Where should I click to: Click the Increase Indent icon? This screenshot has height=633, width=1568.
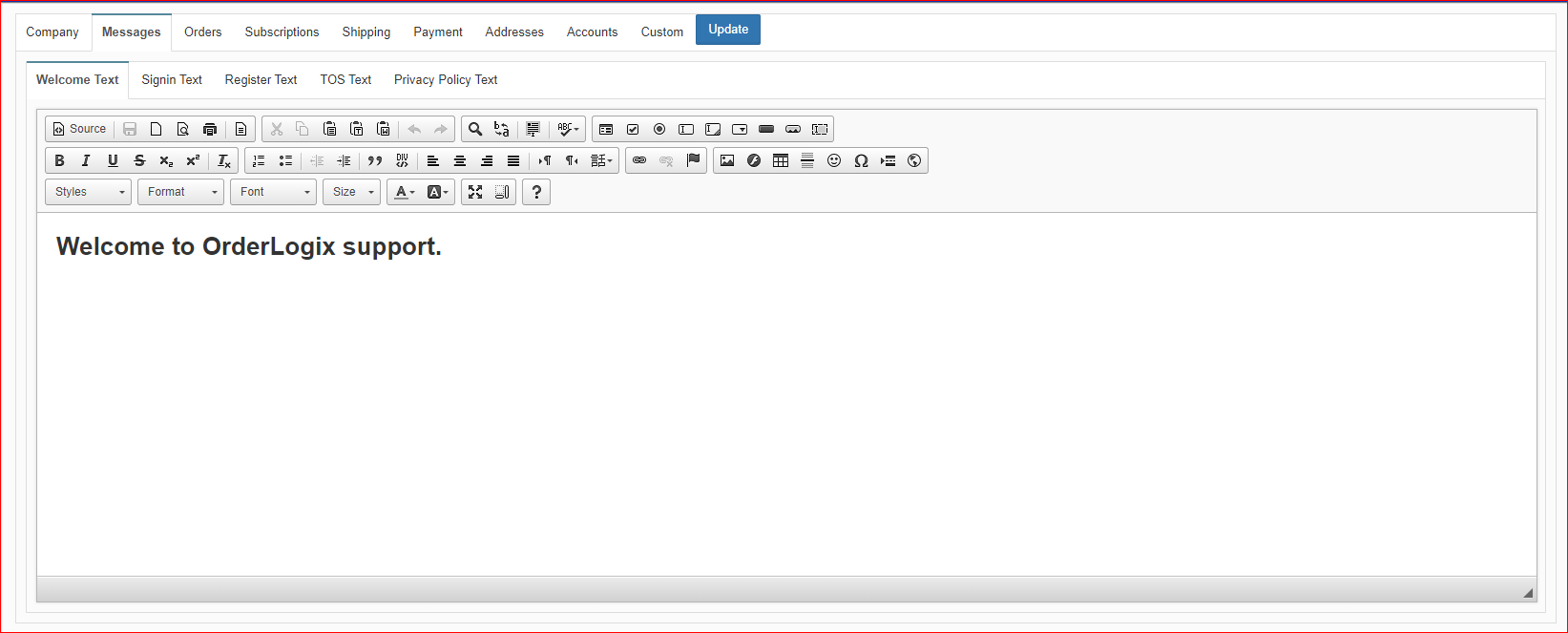pos(344,160)
